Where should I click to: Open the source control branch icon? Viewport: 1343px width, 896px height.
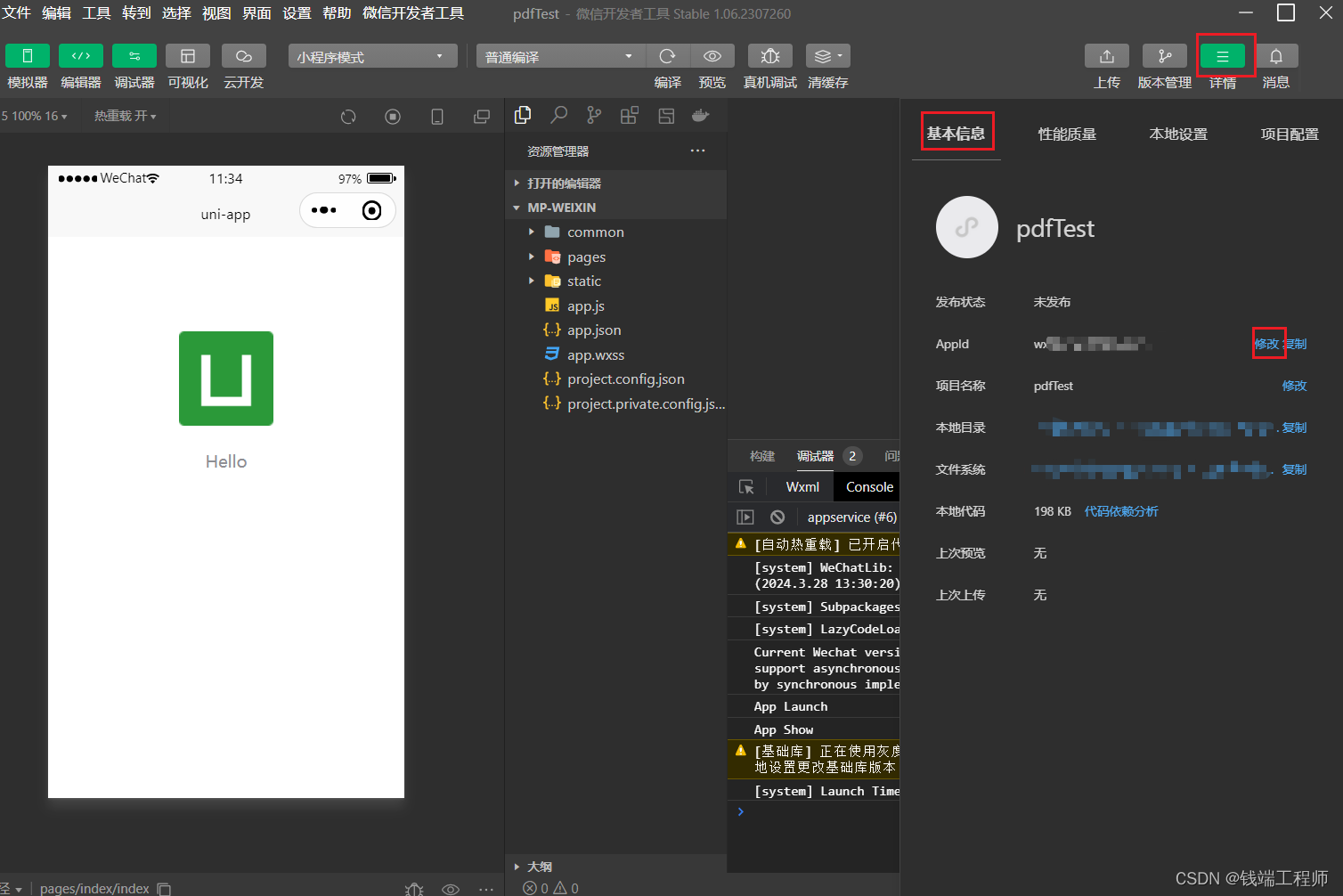click(x=594, y=115)
